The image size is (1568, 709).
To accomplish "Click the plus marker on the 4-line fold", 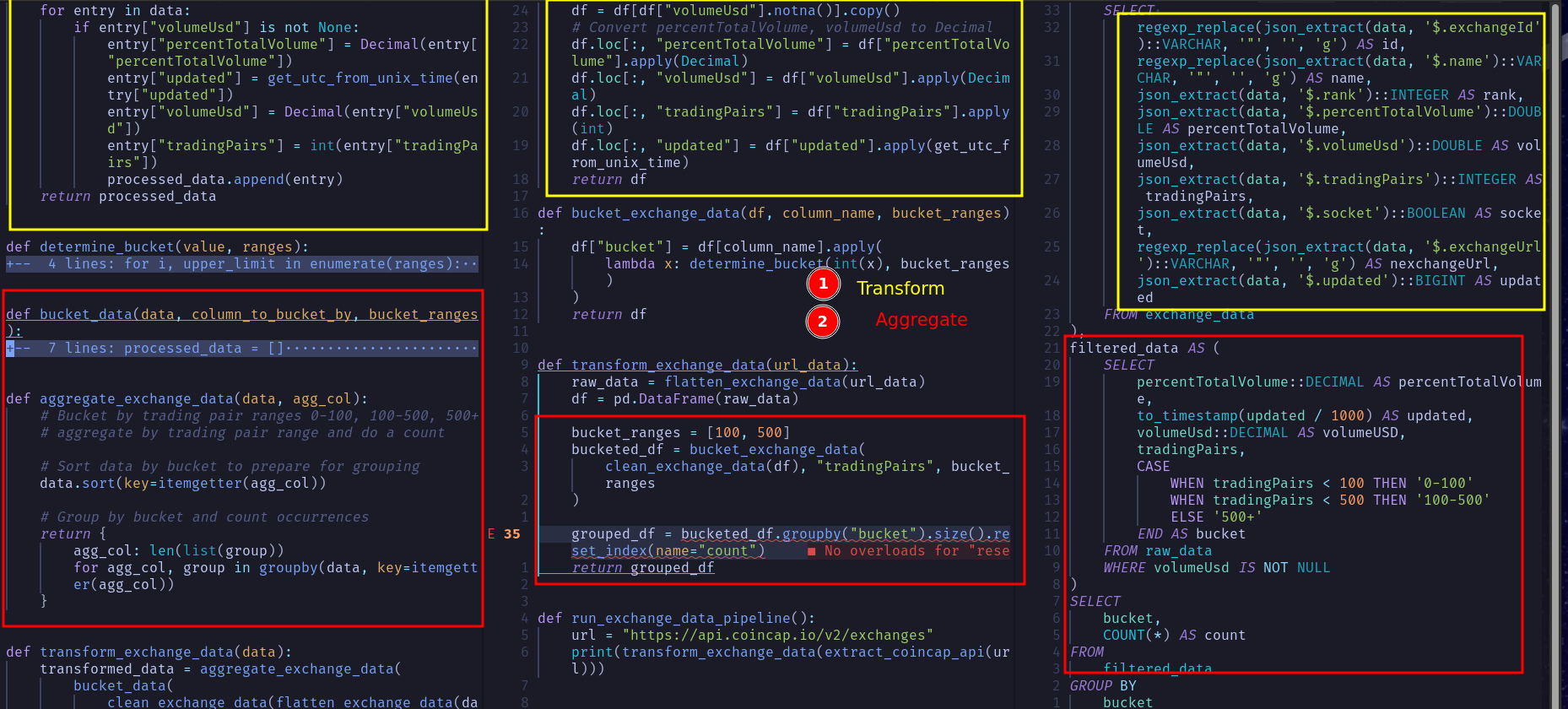I will pos(10,264).
